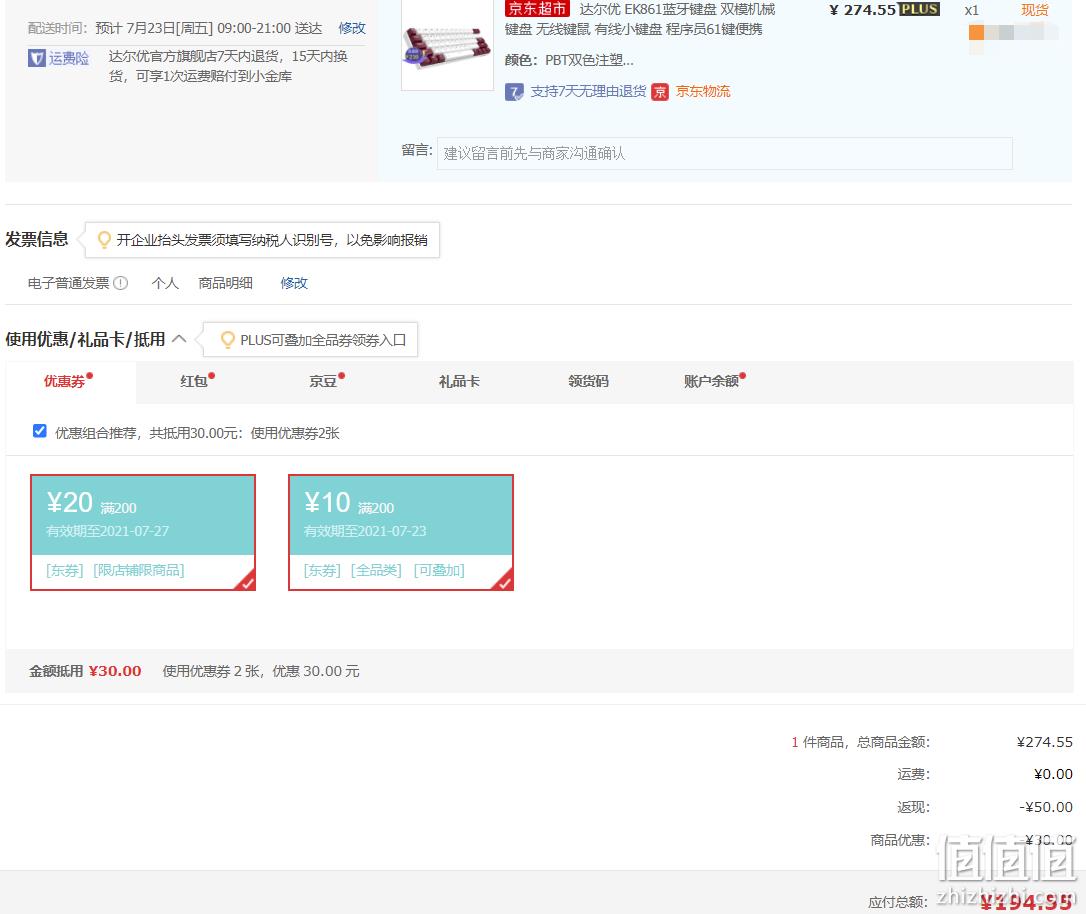The image size is (1086, 914).
Task: Click the 金额抵用 ¥30.00 amount
Action: click(115, 671)
